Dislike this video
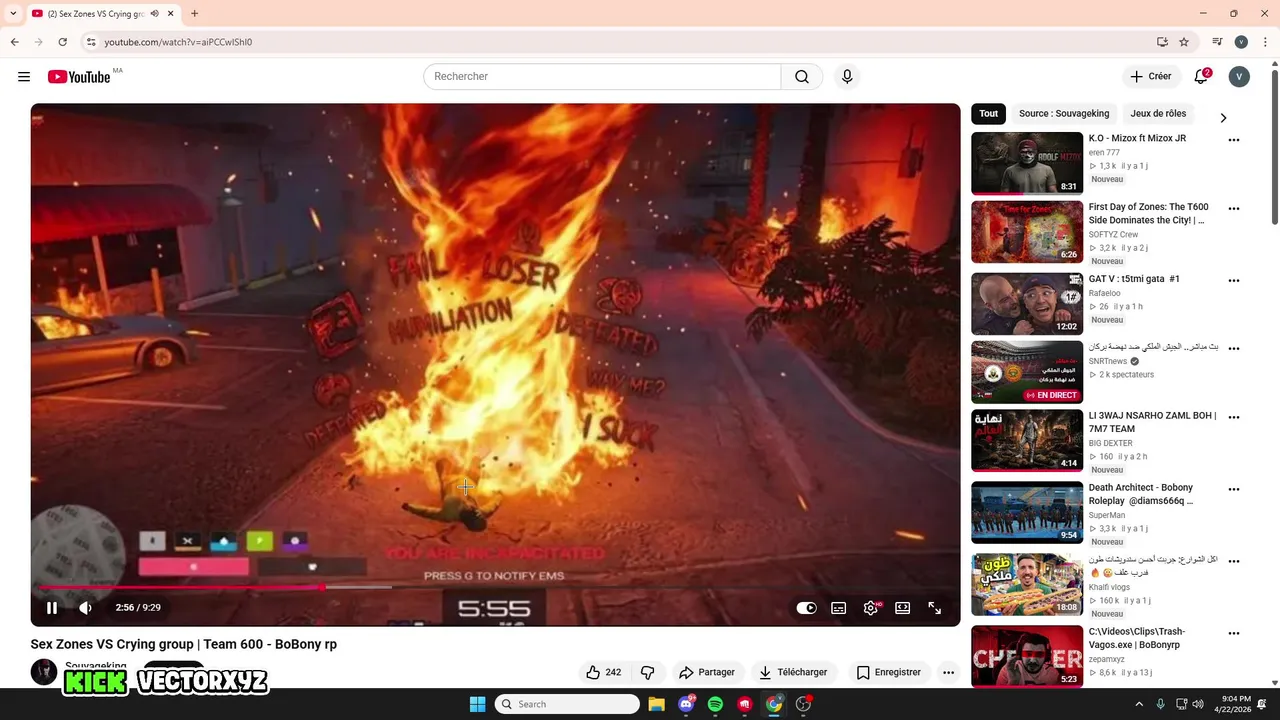The width and height of the screenshot is (1280, 720). point(647,673)
